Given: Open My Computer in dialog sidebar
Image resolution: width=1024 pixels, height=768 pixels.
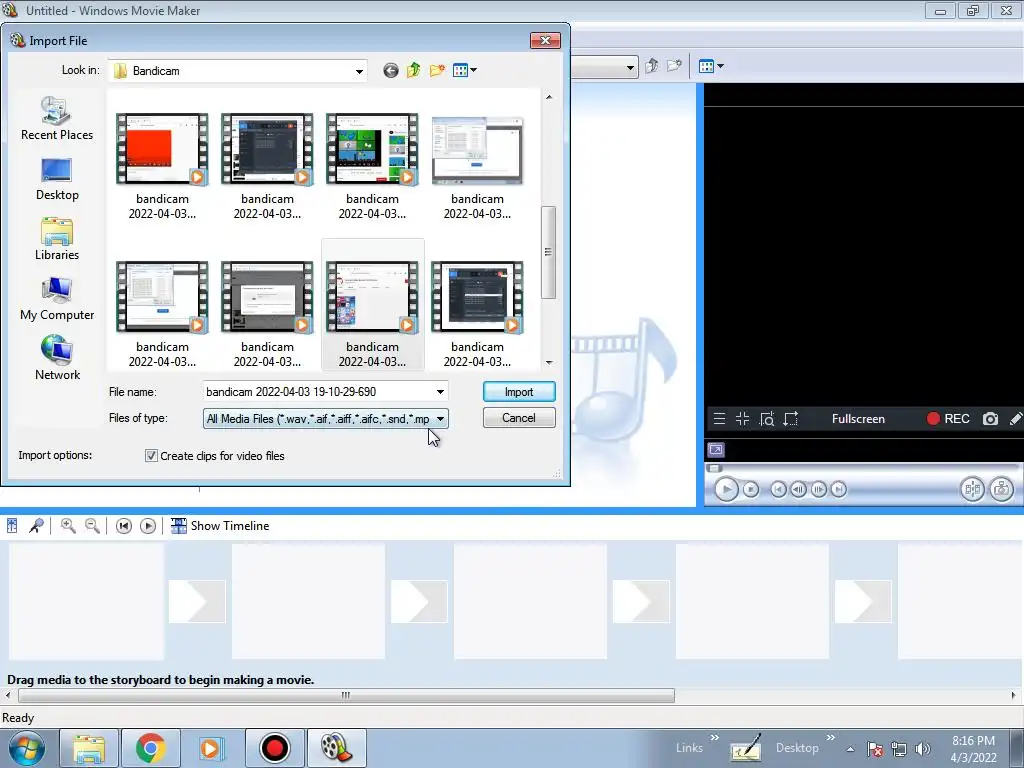Looking at the screenshot, I should click(57, 299).
